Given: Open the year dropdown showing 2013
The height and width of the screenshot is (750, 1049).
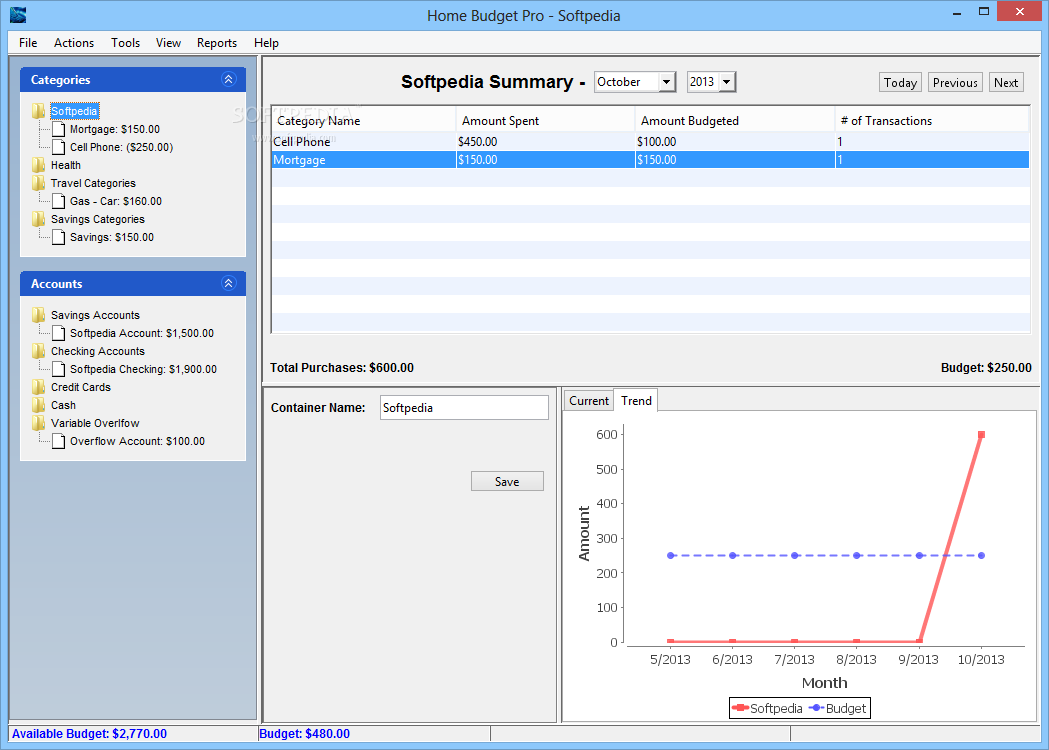Looking at the screenshot, I should [x=727, y=82].
